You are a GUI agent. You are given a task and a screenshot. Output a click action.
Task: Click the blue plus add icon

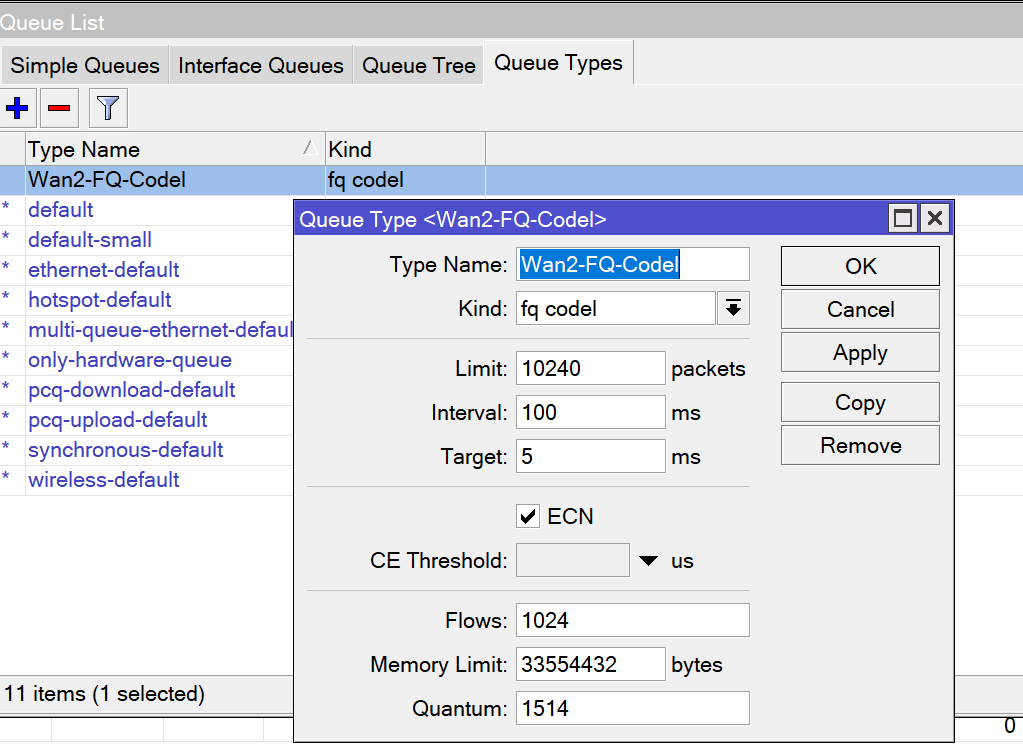coord(17,107)
